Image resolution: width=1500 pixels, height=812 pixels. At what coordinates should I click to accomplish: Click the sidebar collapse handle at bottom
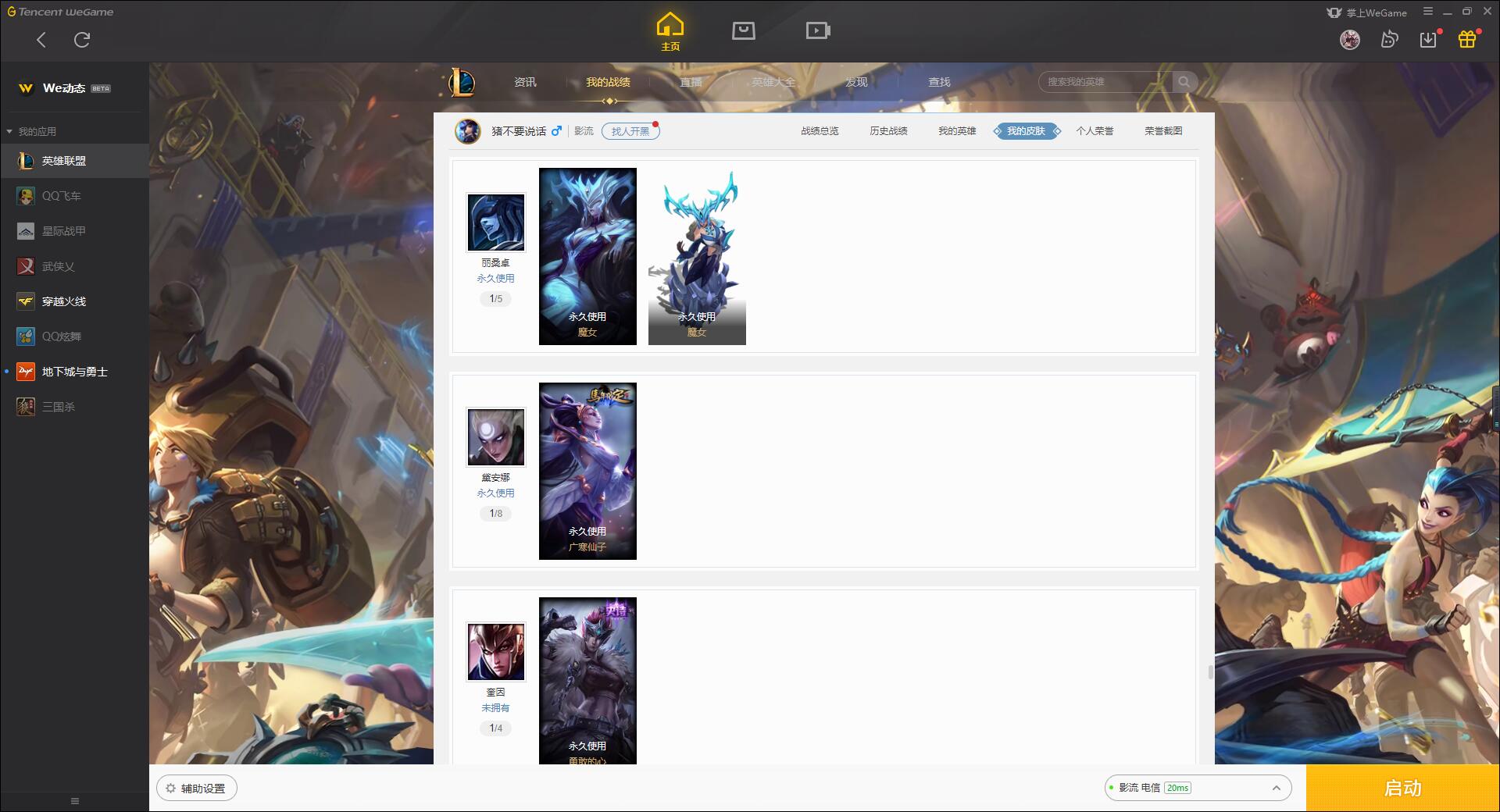74,801
